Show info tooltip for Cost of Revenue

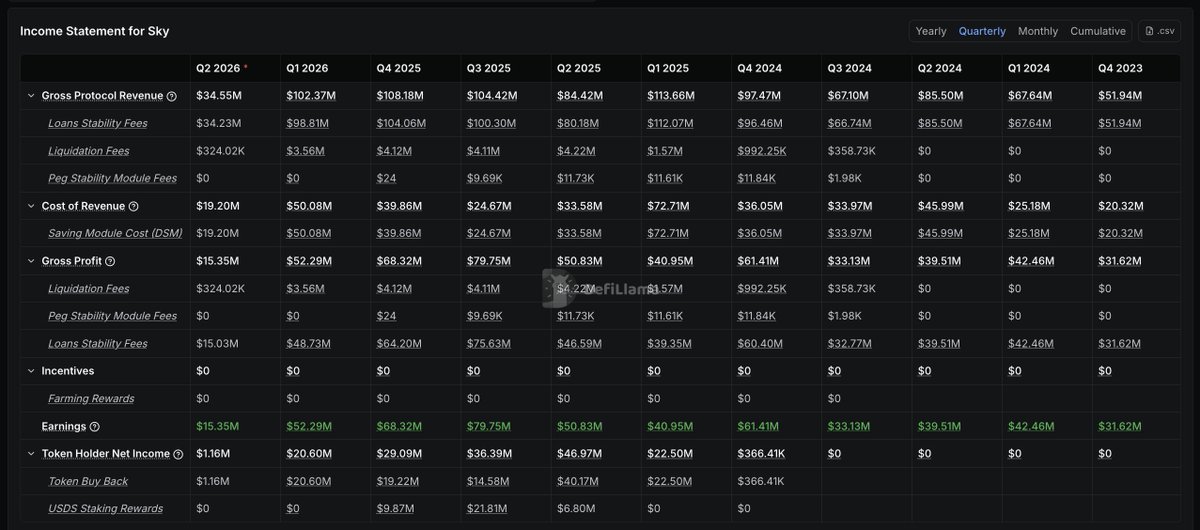click(x=133, y=206)
